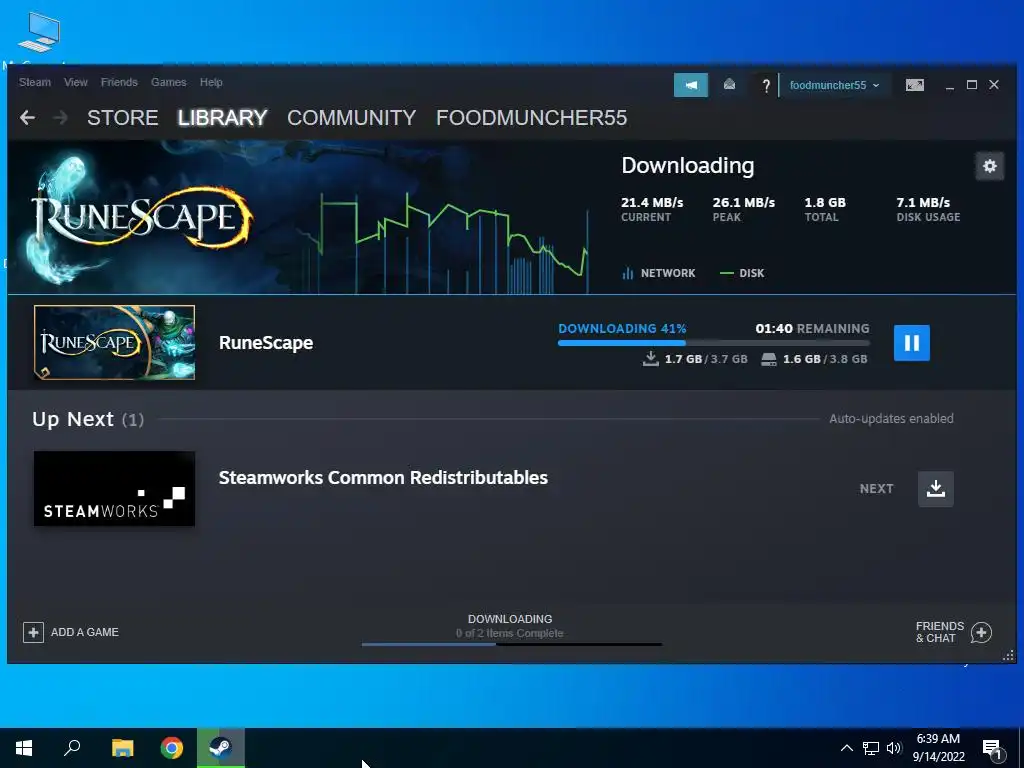Open the volume speaker tray icon
The height and width of the screenshot is (768, 1024).
point(894,748)
